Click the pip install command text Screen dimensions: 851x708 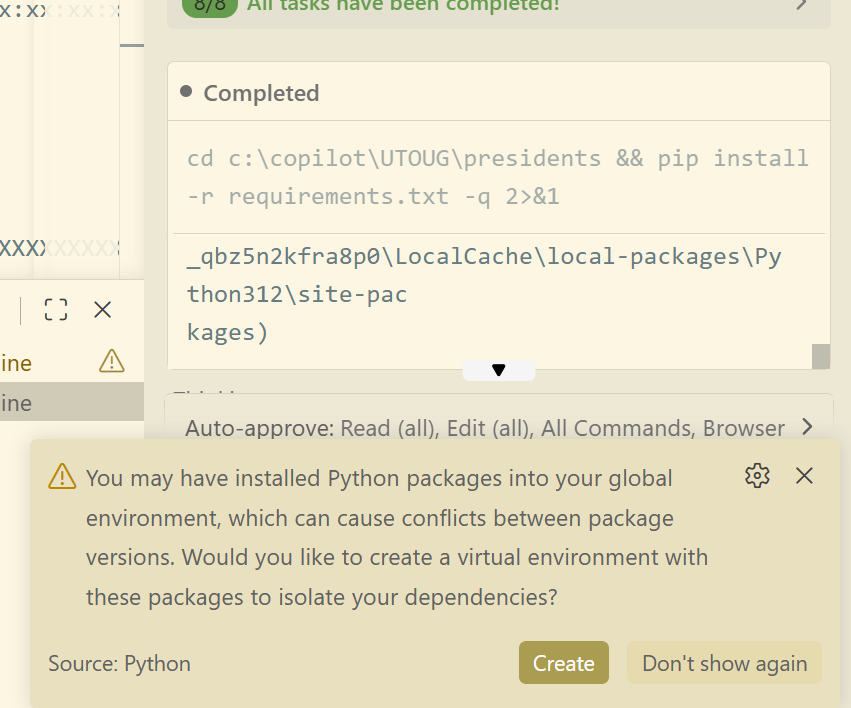click(497, 177)
